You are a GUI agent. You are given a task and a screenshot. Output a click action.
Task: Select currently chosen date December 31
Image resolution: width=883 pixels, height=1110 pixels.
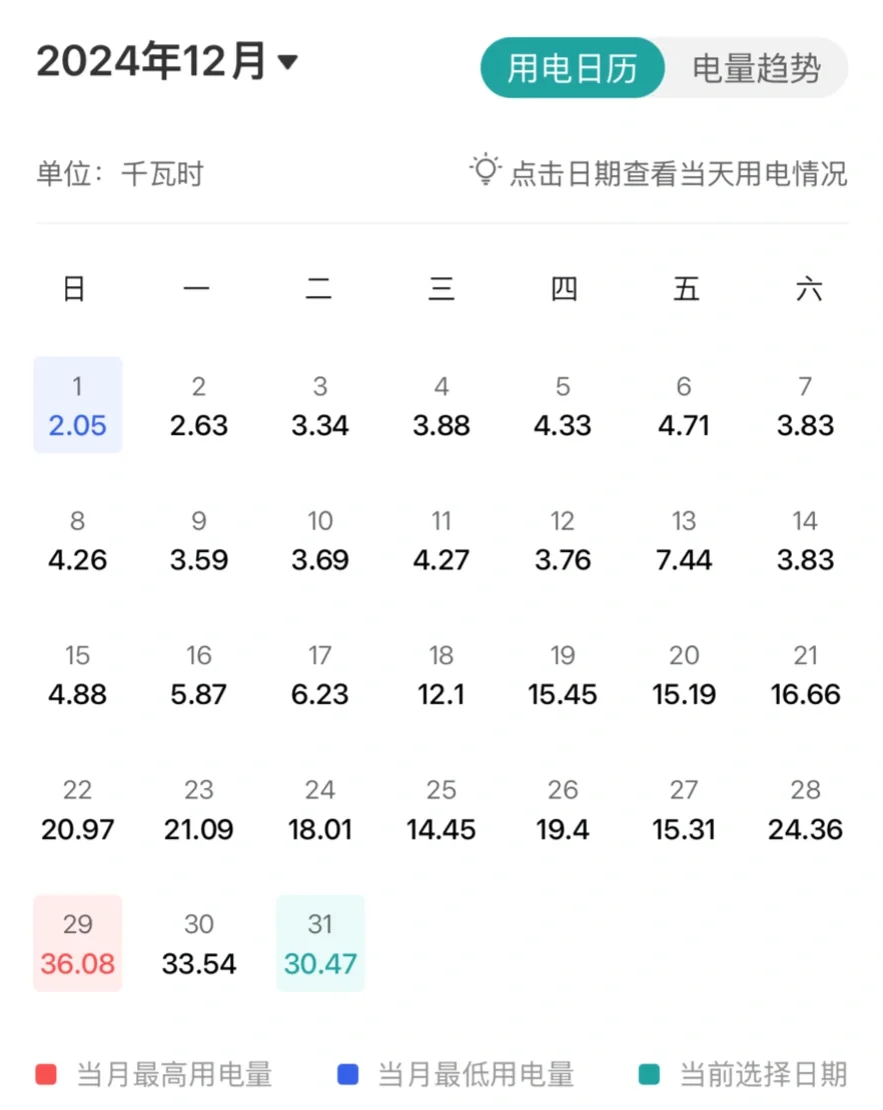pos(320,942)
